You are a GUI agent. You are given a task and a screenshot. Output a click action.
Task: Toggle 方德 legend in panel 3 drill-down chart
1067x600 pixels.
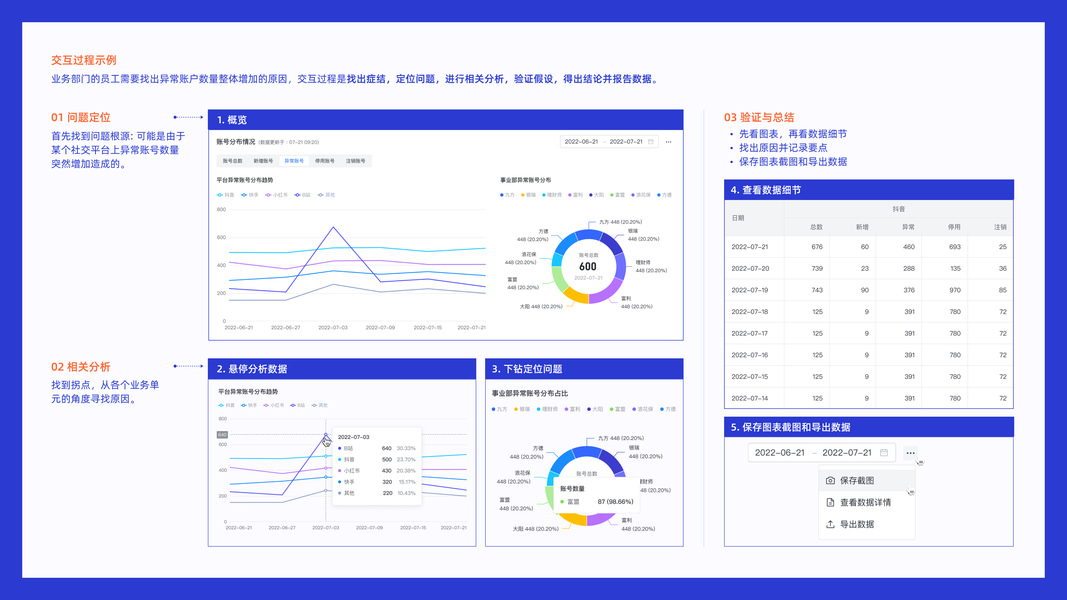(x=668, y=409)
